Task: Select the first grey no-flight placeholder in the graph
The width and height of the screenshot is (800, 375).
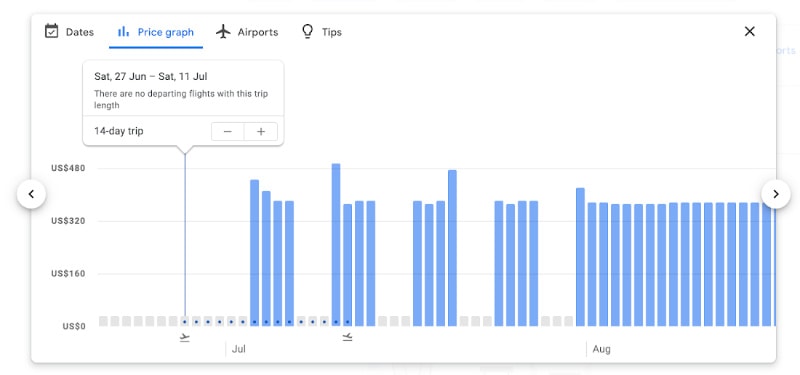Action: [x=103, y=321]
